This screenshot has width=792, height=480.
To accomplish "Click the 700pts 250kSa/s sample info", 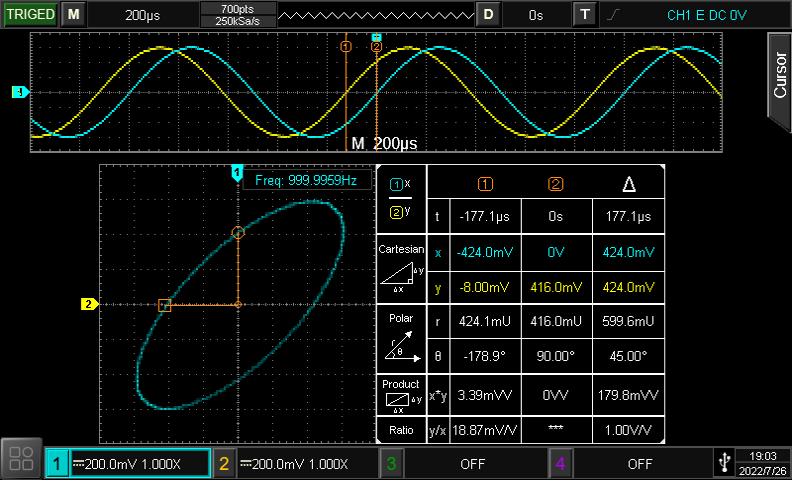I will (236, 15).
